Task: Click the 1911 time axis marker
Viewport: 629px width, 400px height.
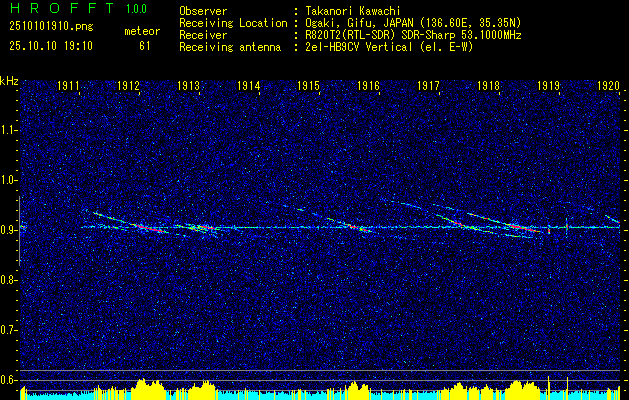Action: [68, 85]
